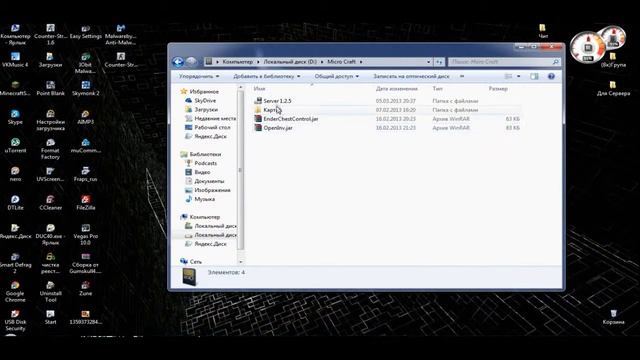The height and width of the screenshot is (360, 640).
Task: Click the Smart Defrag 2 desktop icon
Action: (15, 263)
